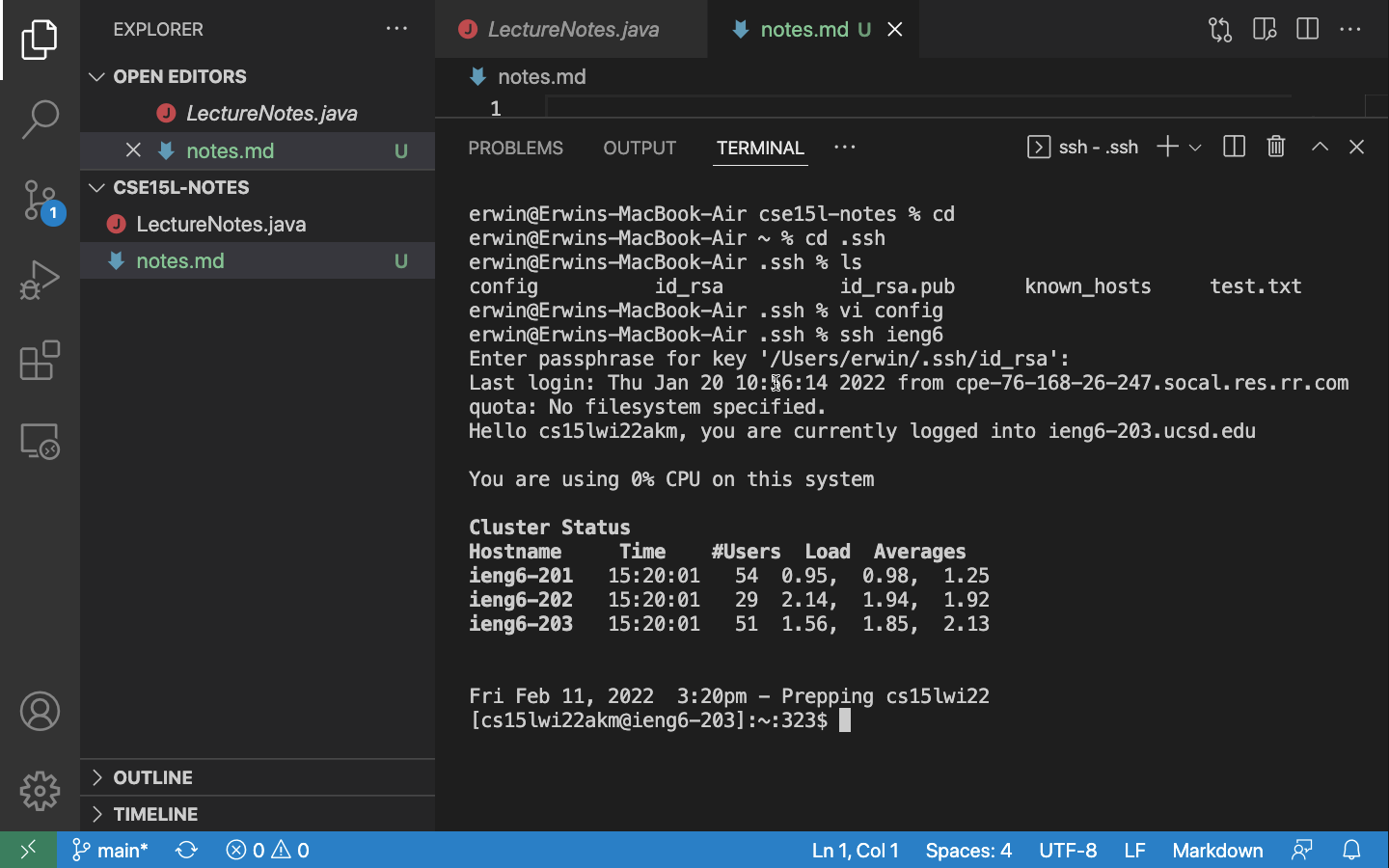Screen dimensions: 1389x868
Task: Click id_rsa.pub in terminal output
Action: click(x=897, y=286)
